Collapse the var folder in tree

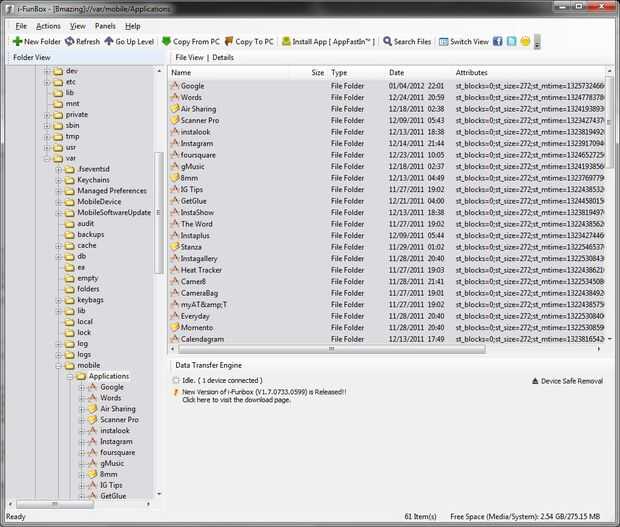coord(47,159)
